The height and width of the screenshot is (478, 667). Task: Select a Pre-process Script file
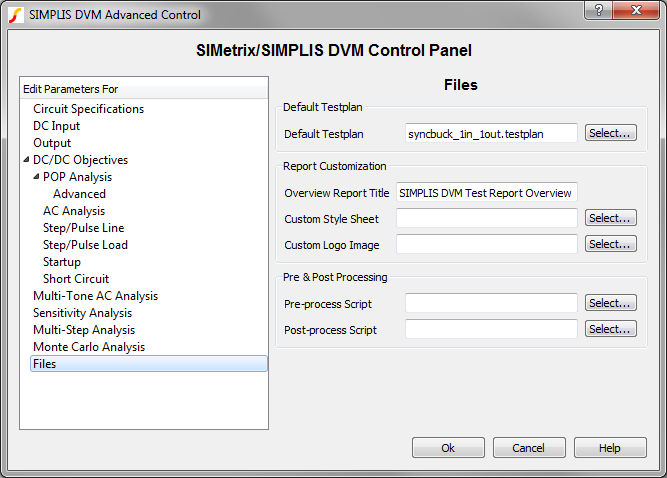pyautogui.click(x=610, y=303)
